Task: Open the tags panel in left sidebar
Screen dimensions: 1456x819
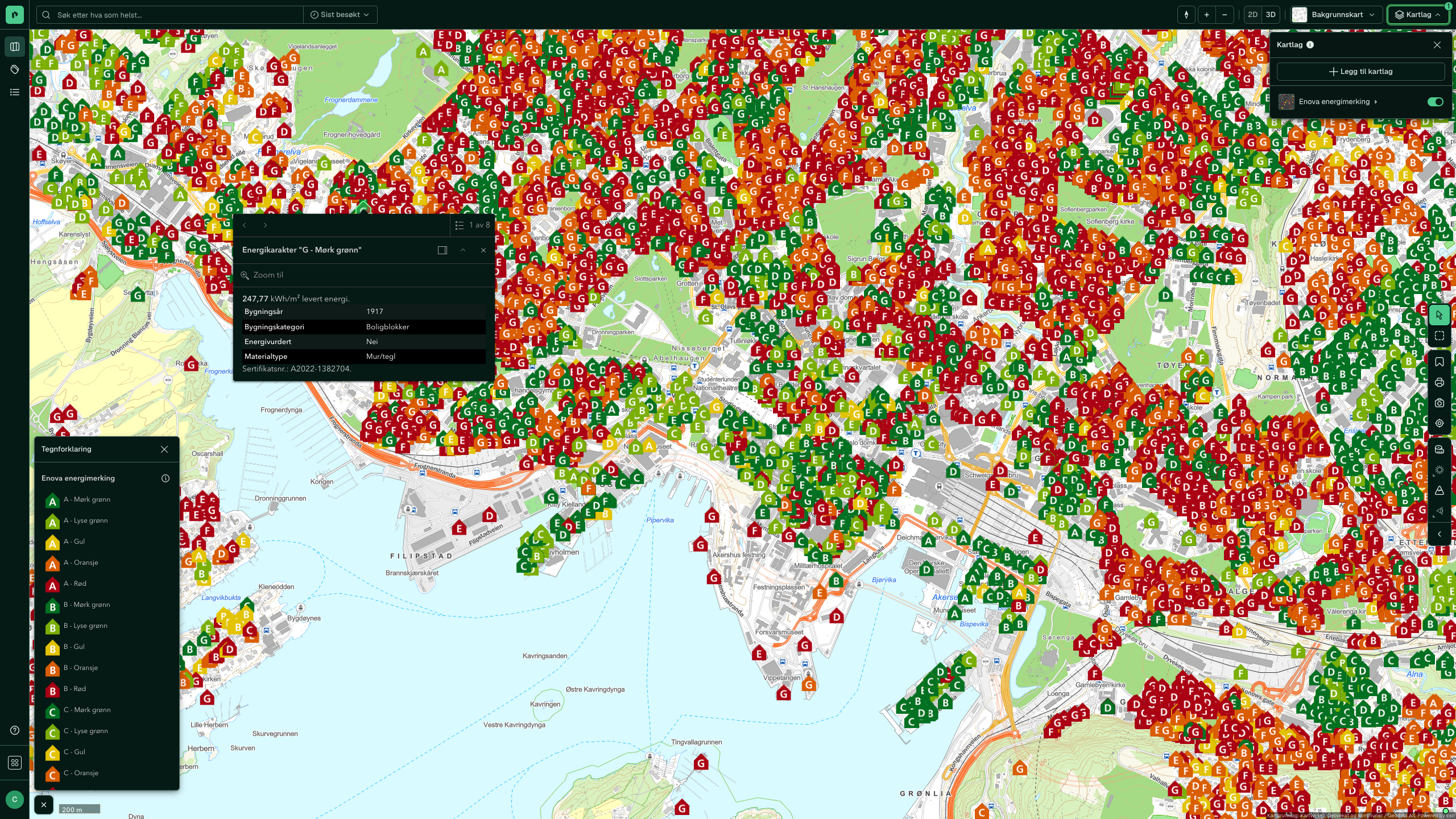Action: [x=15, y=69]
